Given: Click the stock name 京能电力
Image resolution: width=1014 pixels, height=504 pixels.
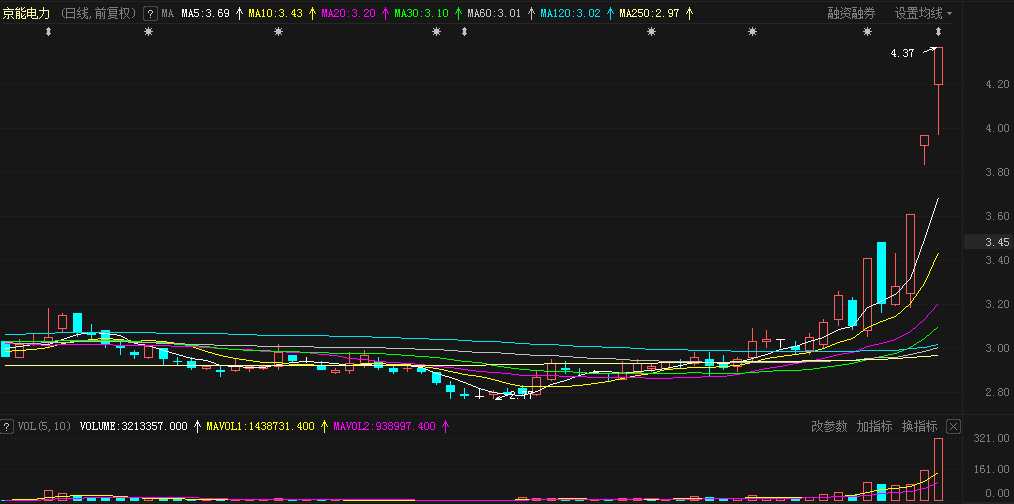Looking at the screenshot, I should [26, 14].
